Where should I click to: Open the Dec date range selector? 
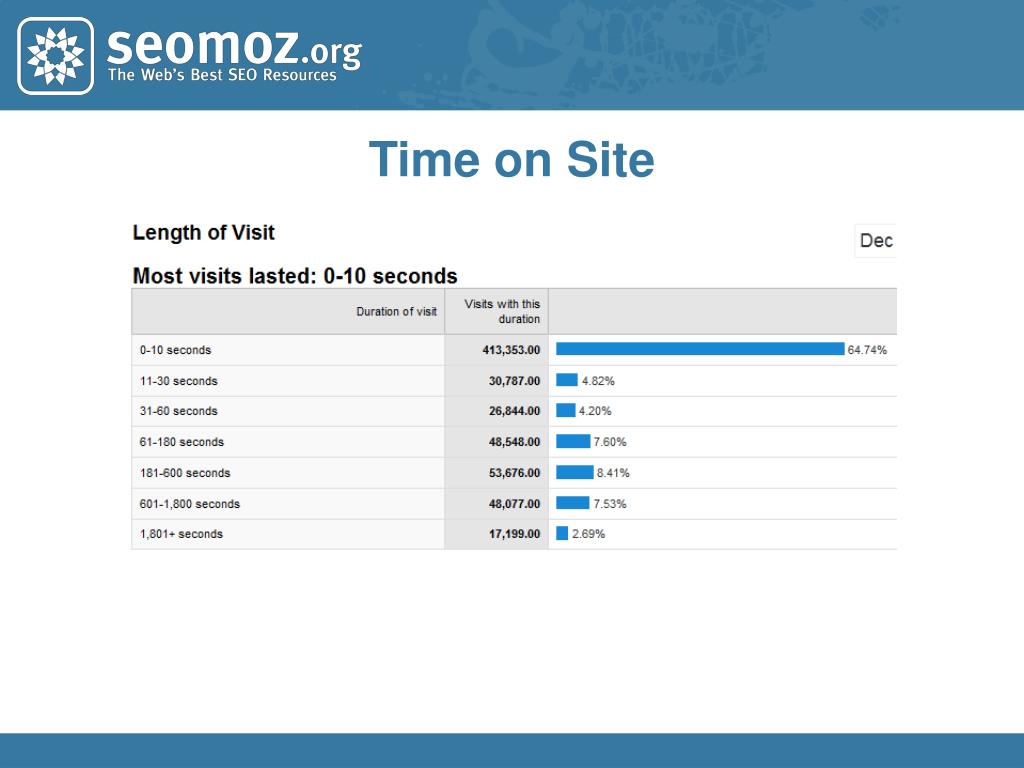pos(876,240)
